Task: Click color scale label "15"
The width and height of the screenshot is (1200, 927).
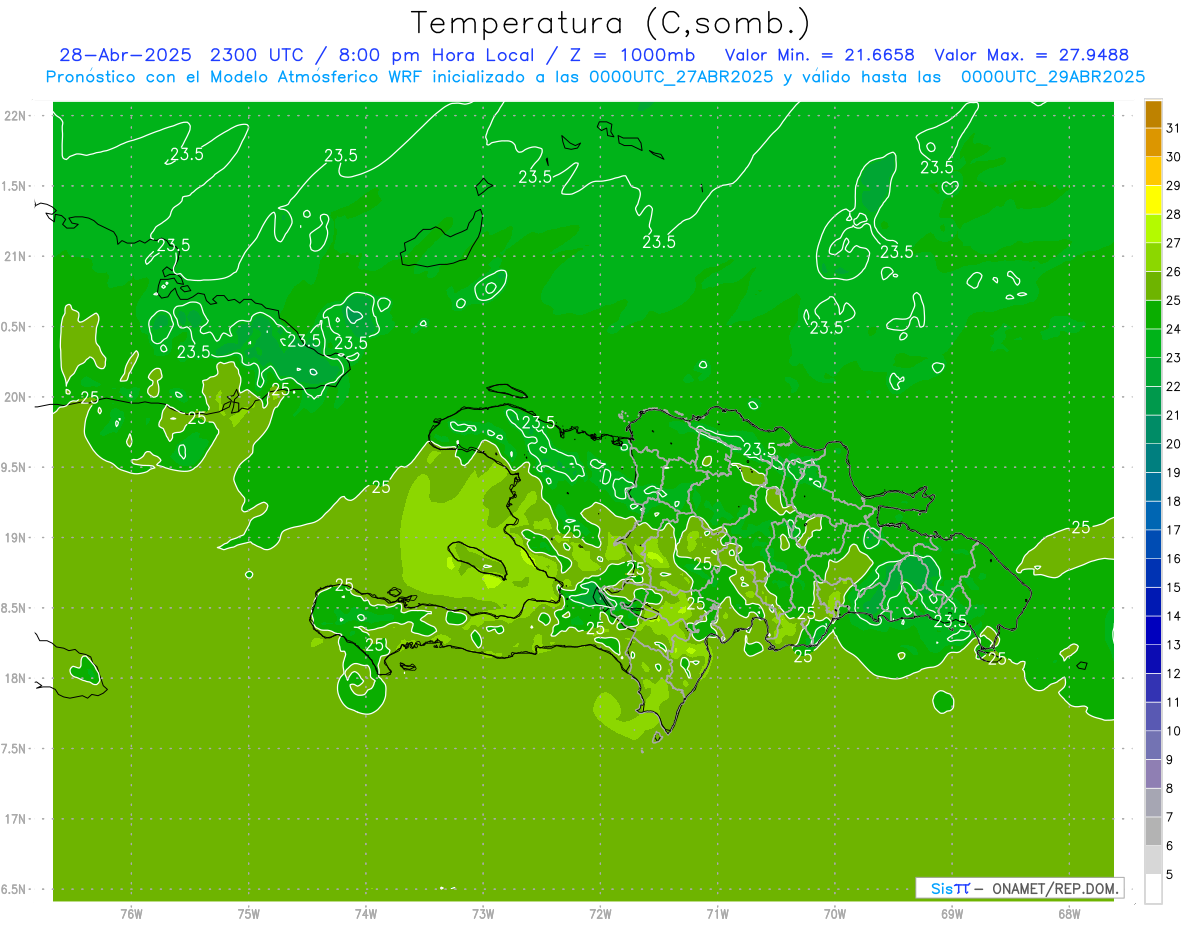Action: [x=1173, y=588]
